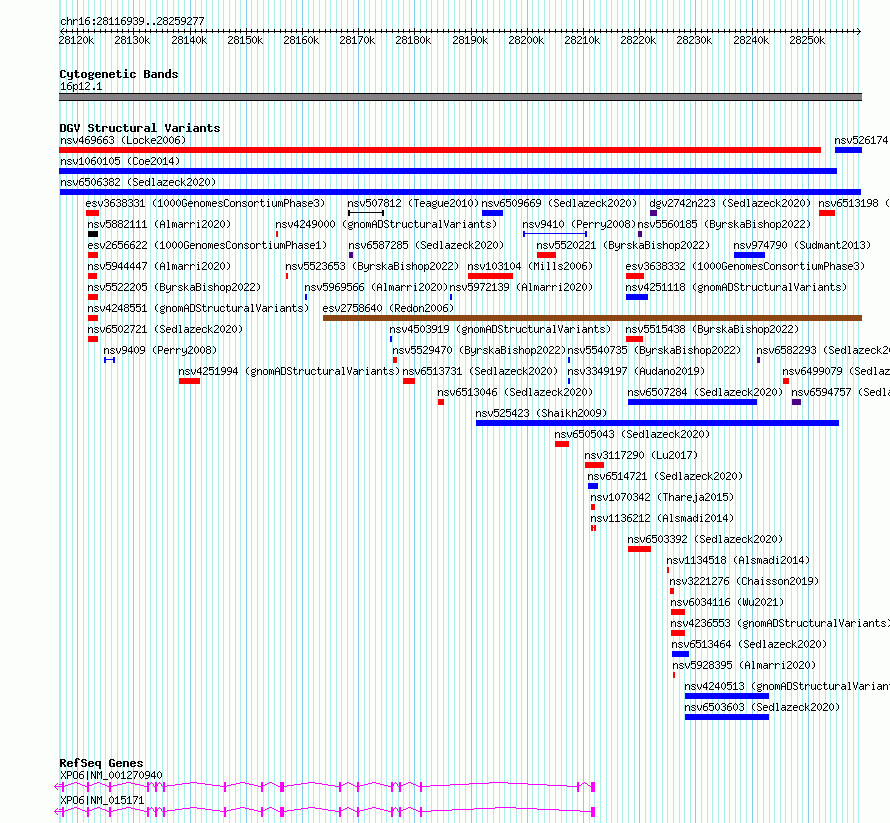Open the nsv526174 variant label

click(860, 140)
